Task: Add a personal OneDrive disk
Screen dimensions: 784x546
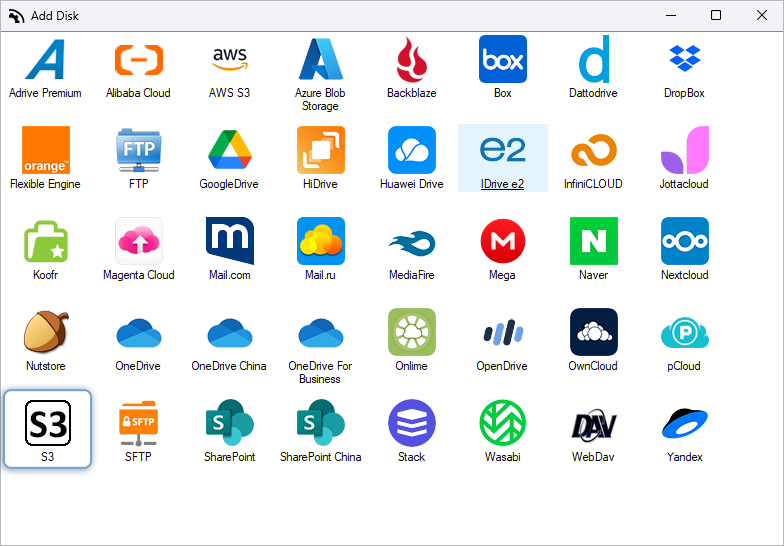Action: (x=138, y=332)
